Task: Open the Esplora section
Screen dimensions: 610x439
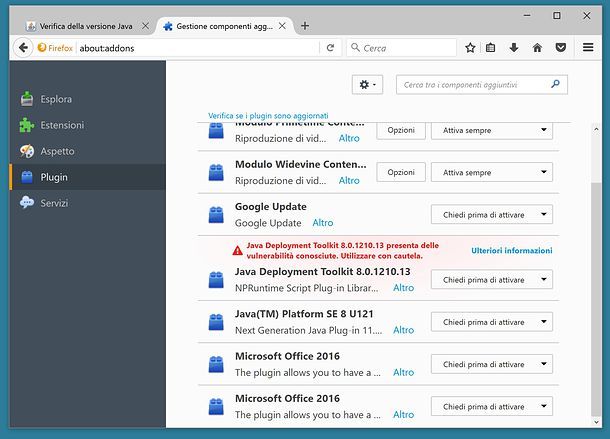Action: (x=88, y=99)
